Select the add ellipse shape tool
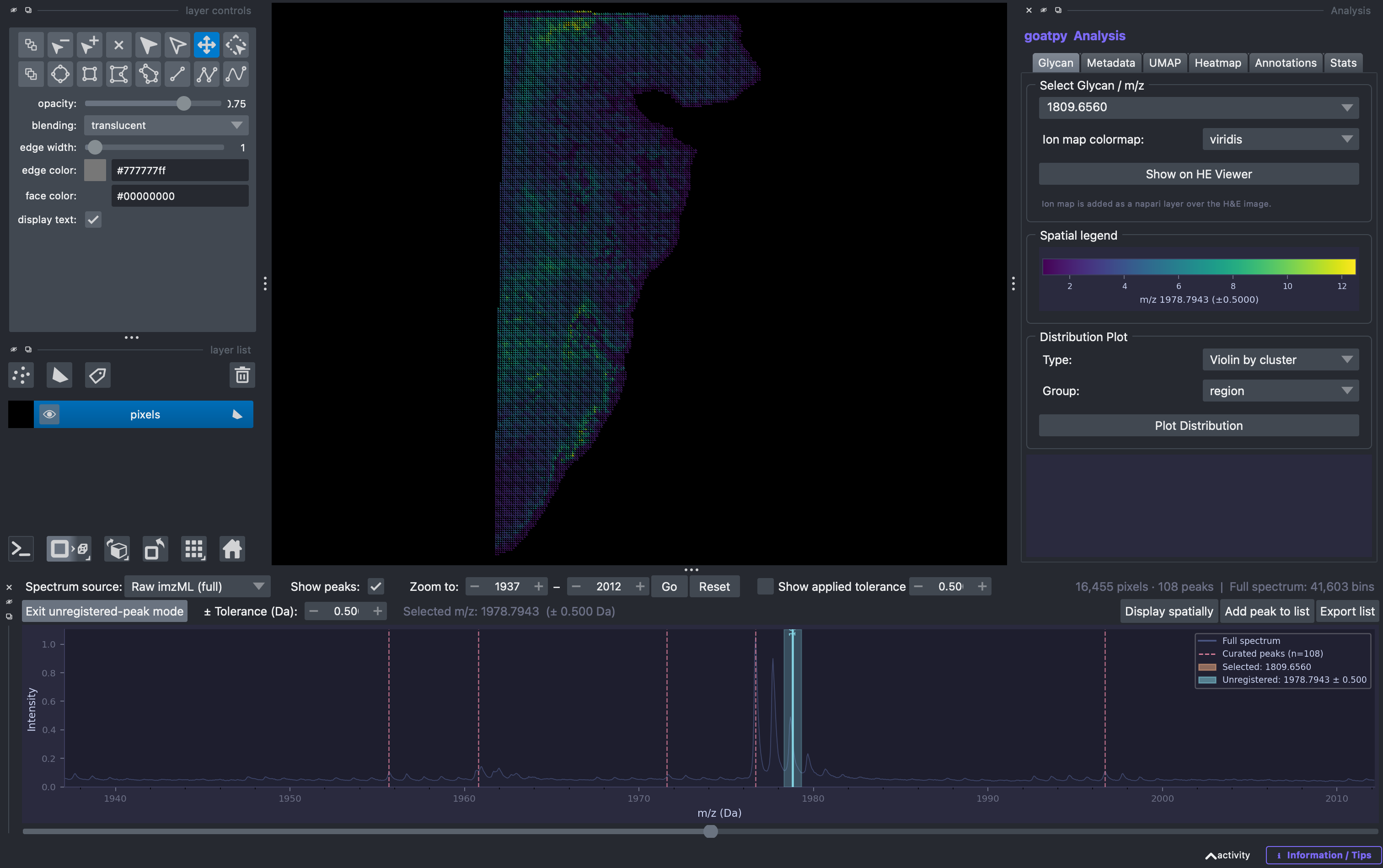 coord(60,74)
